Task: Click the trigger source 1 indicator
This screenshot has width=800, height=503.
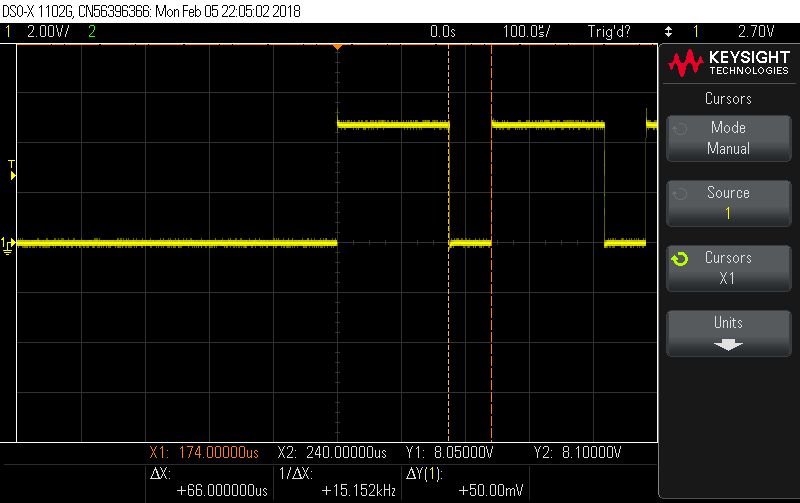Action: click(x=695, y=32)
